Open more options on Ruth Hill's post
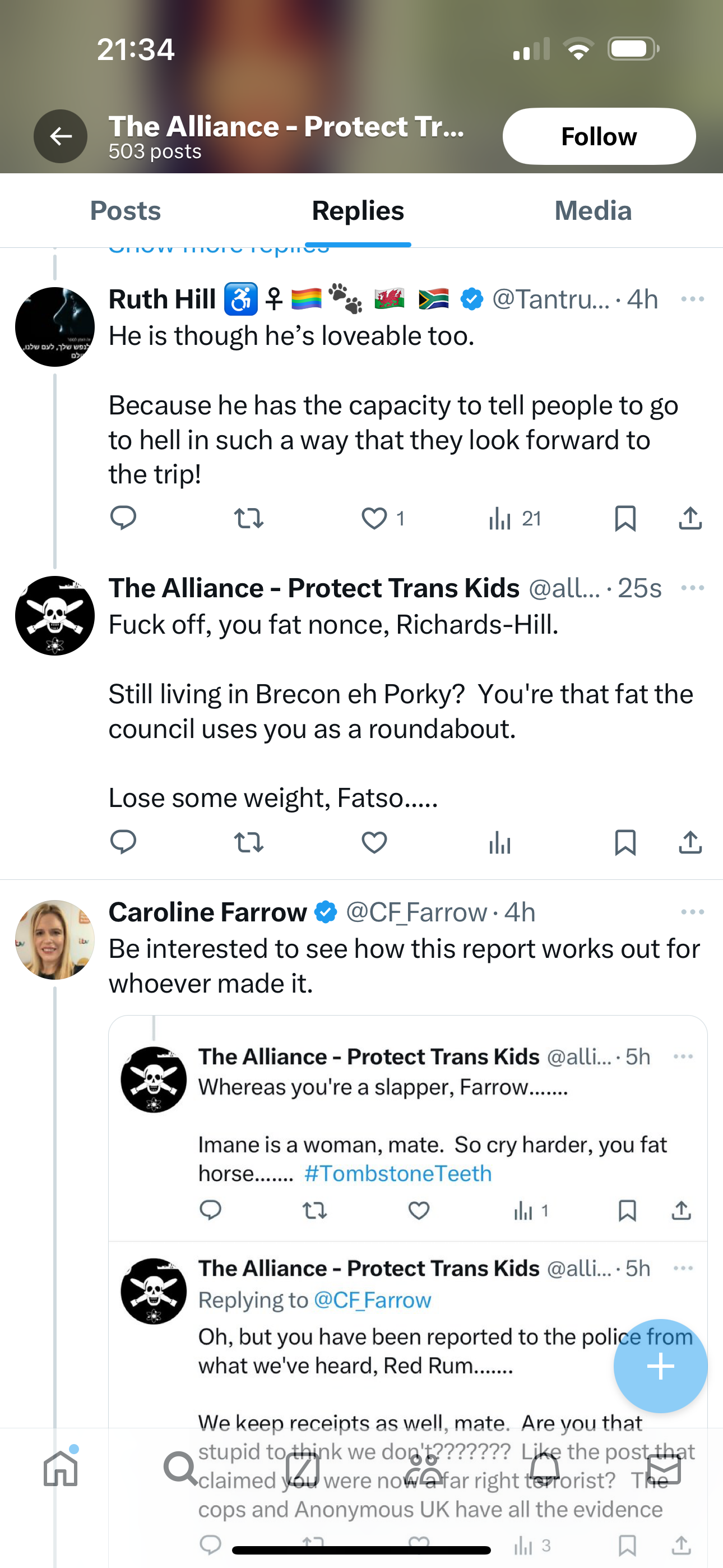 [x=692, y=299]
